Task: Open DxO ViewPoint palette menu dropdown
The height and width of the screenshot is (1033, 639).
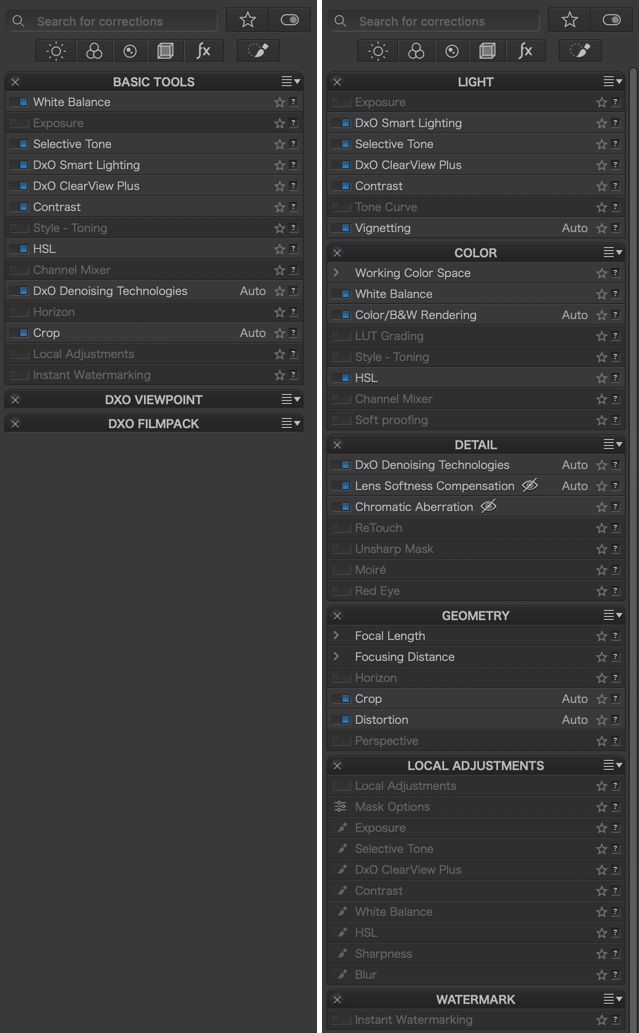Action: tap(291, 399)
